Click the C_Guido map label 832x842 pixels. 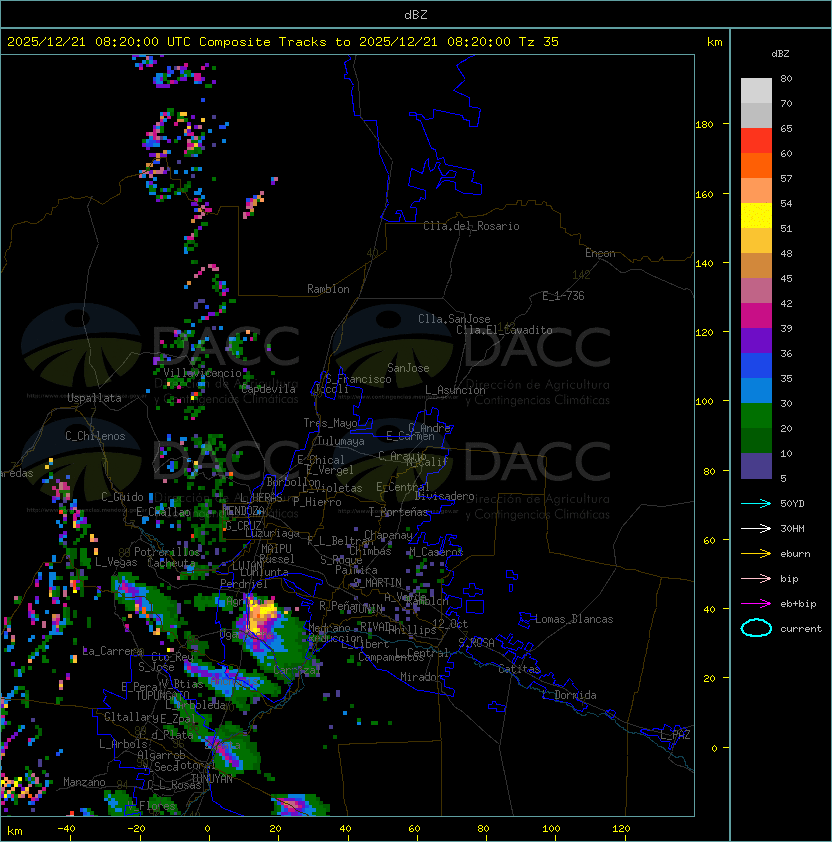pyautogui.click(x=122, y=497)
